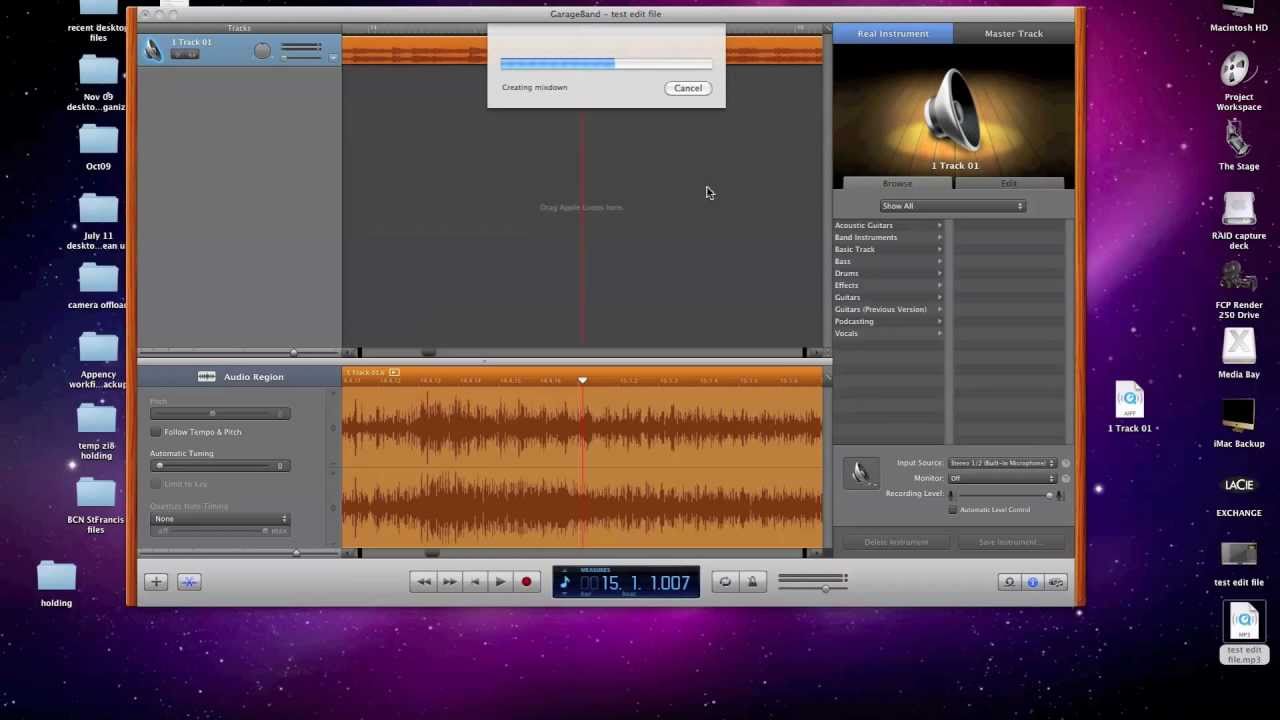Screen dimensions: 1280x720
Task: Click the red record button
Action: pos(526,582)
